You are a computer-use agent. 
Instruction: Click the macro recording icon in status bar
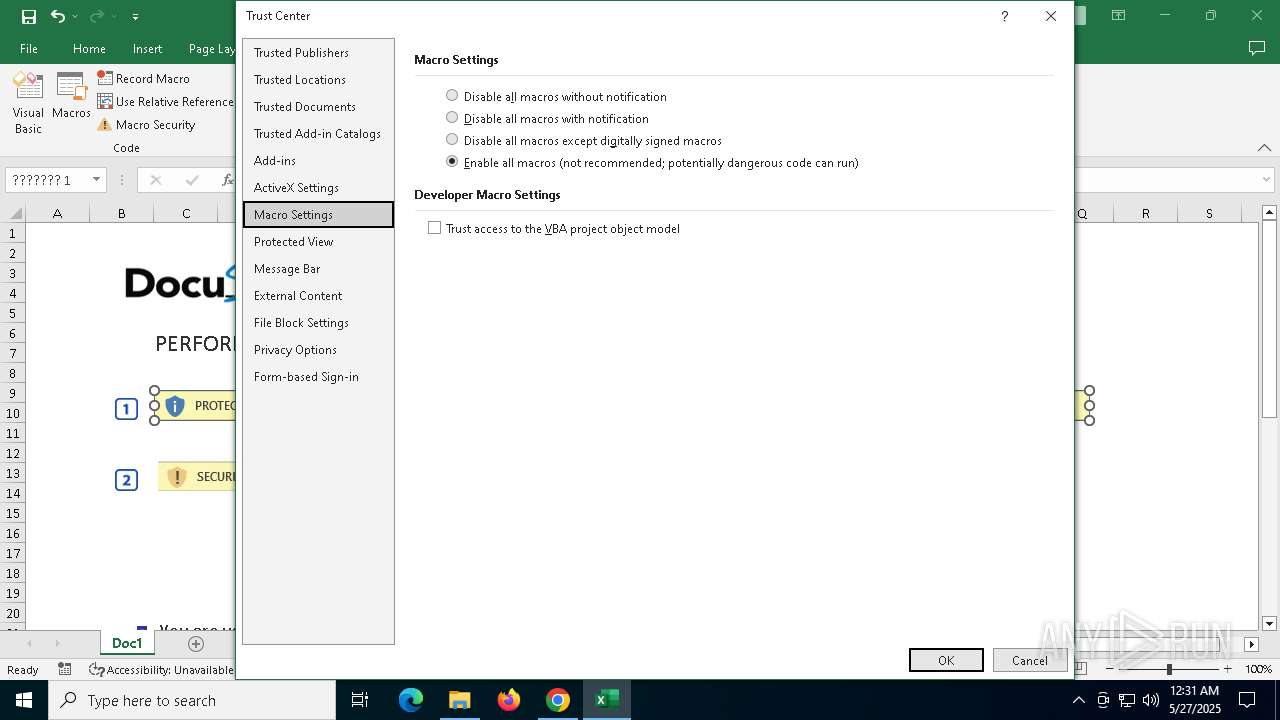pyautogui.click(x=65, y=669)
